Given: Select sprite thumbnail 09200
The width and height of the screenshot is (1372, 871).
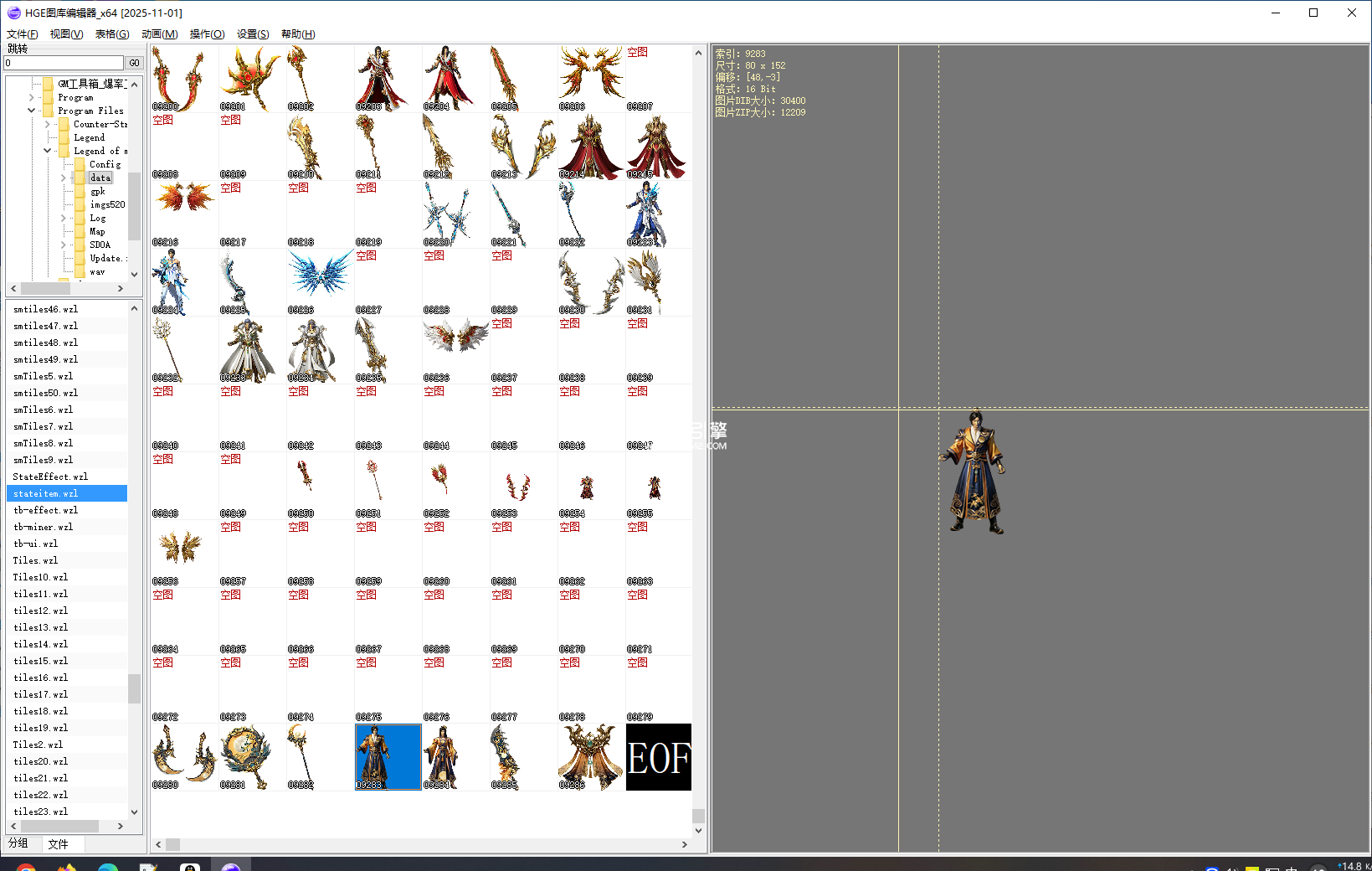Looking at the screenshot, I should (x=184, y=79).
